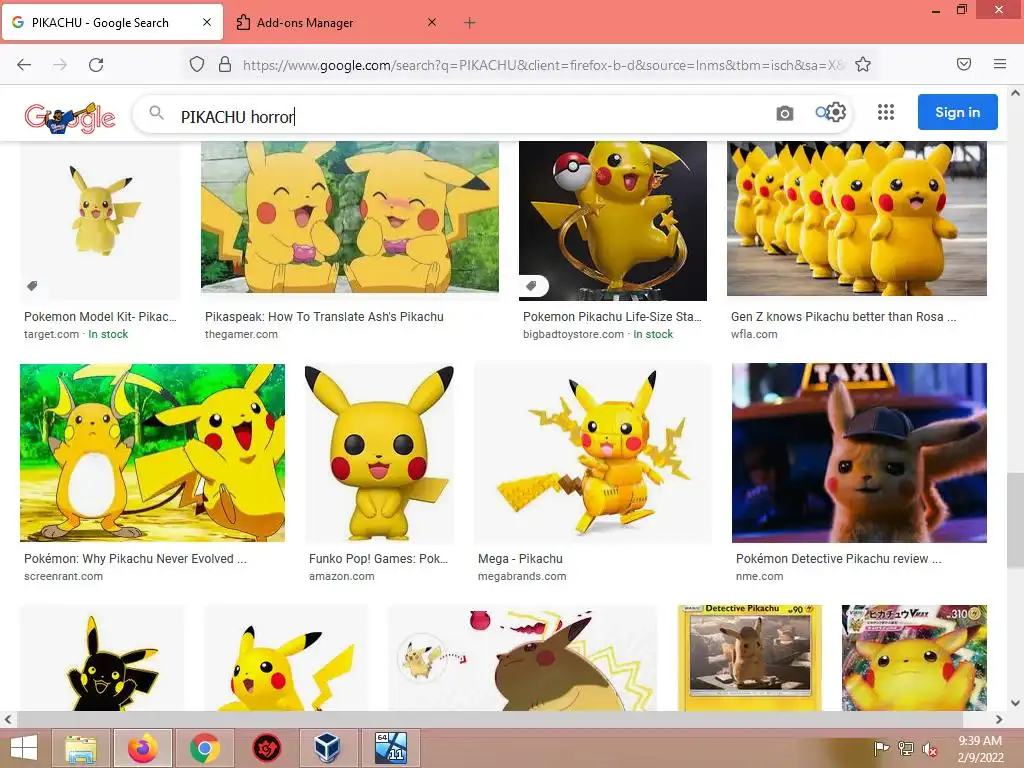This screenshot has width=1024, height=768.
Task: Reload the current page
Action: click(x=96, y=65)
